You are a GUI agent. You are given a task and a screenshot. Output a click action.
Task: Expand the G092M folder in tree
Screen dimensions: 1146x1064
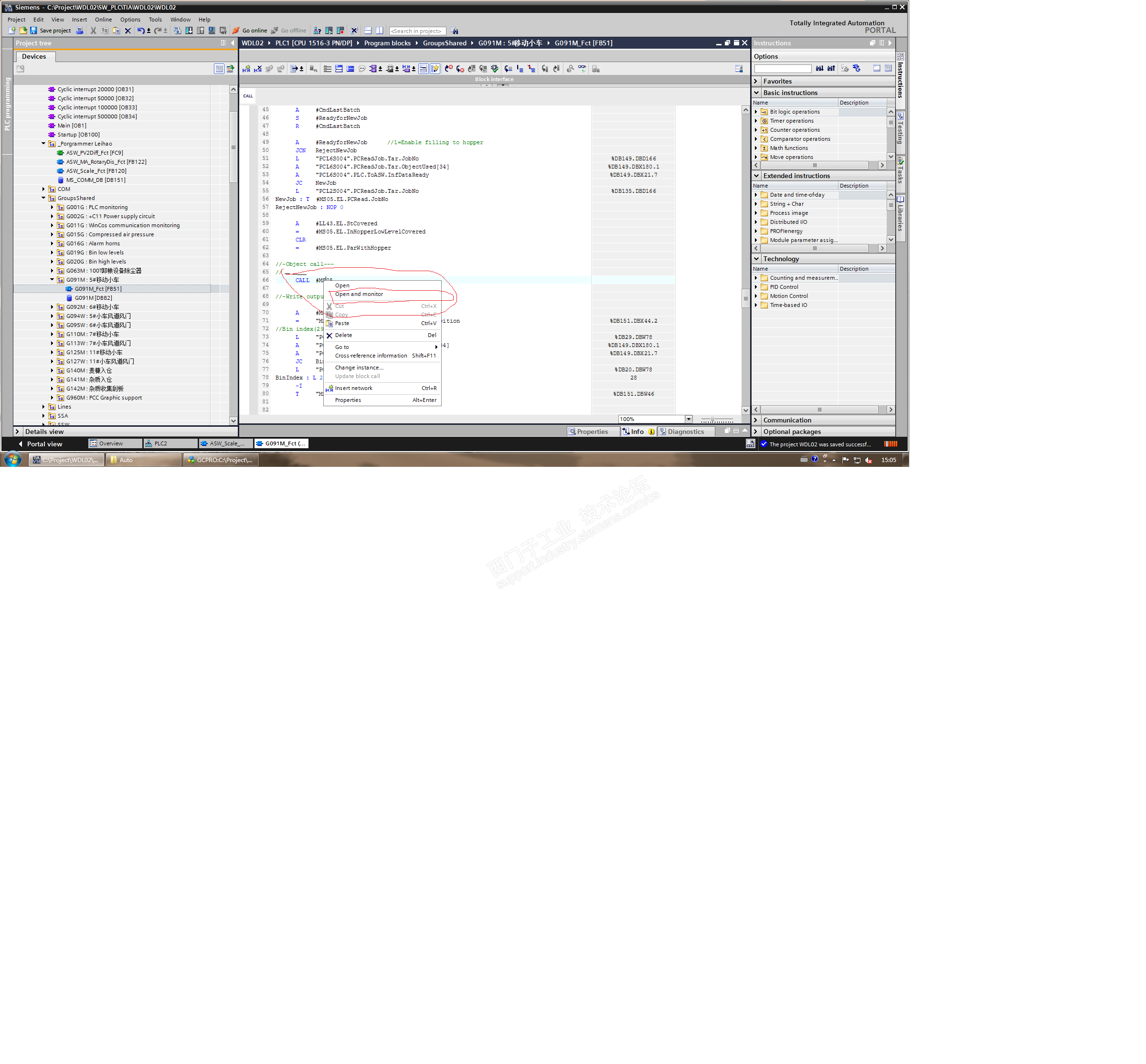point(52,307)
